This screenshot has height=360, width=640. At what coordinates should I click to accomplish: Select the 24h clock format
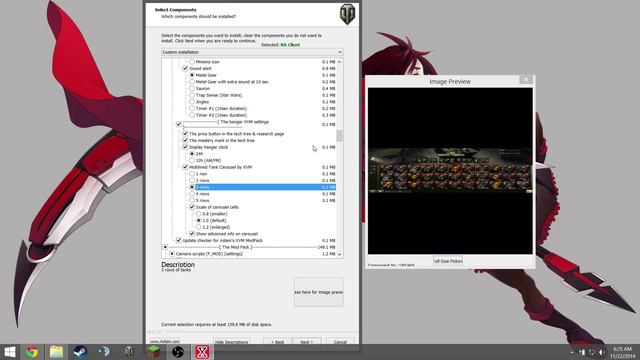192,154
